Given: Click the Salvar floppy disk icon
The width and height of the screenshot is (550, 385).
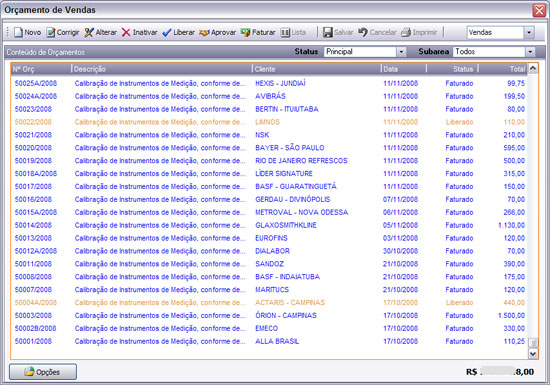Looking at the screenshot, I should [x=328, y=32].
